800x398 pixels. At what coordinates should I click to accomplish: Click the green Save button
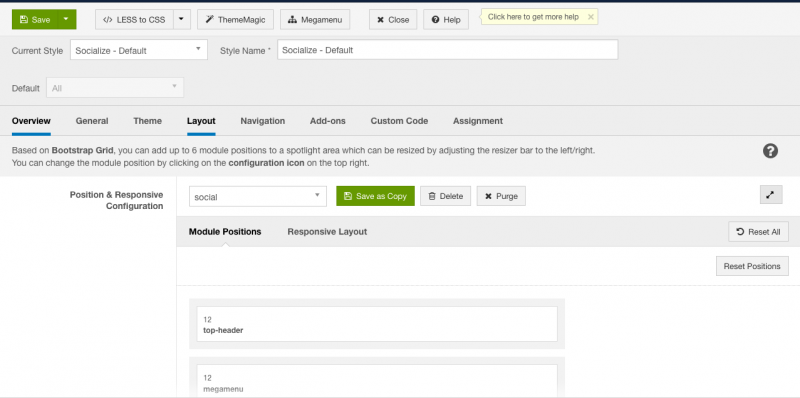tap(35, 19)
